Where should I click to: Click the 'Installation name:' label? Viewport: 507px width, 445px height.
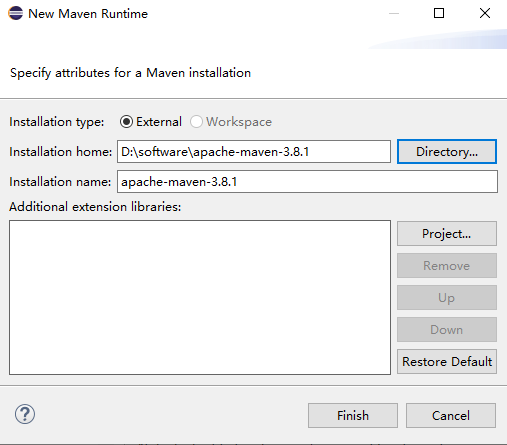pyautogui.click(x=60, y=182)
